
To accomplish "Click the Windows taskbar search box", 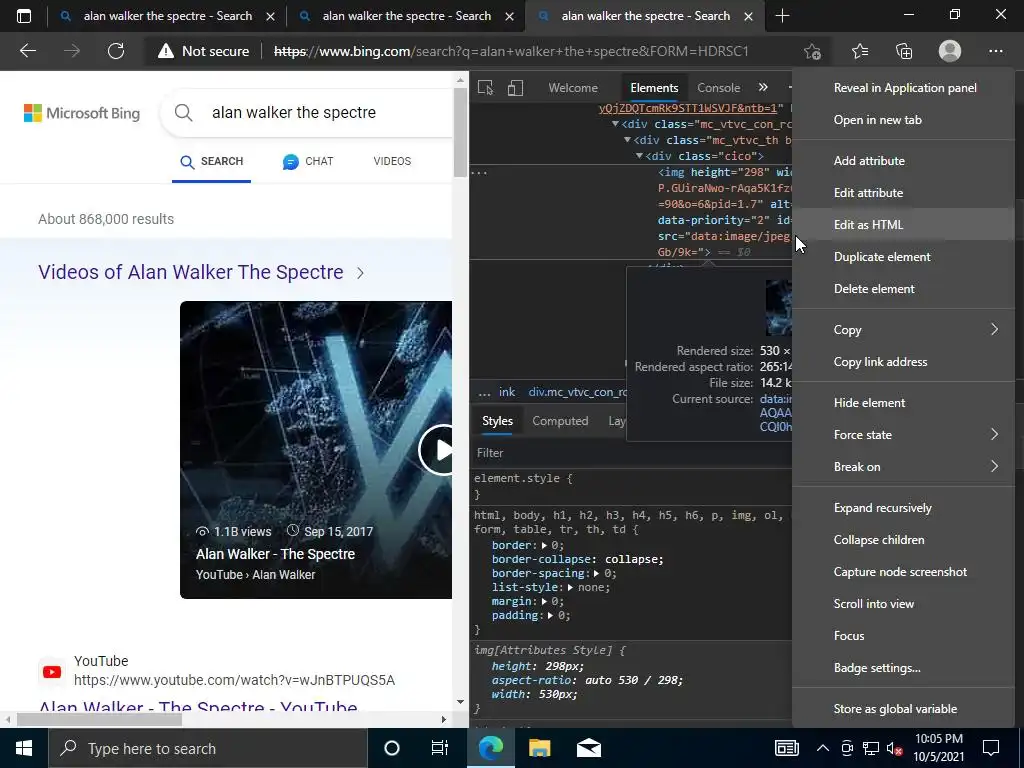I will pyautogui.click(x=208, y=748).
